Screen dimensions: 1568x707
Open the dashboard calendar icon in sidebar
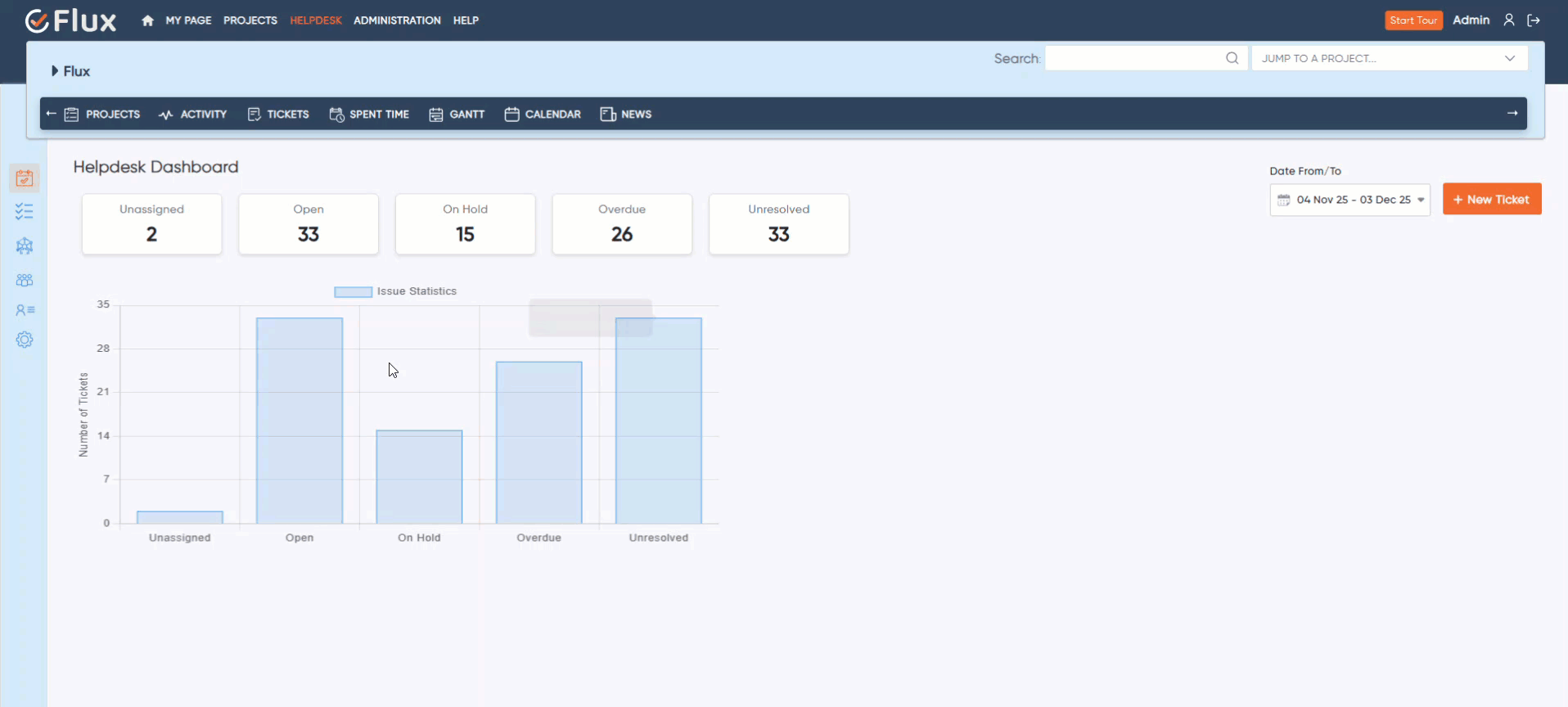(x=25, y=178)
